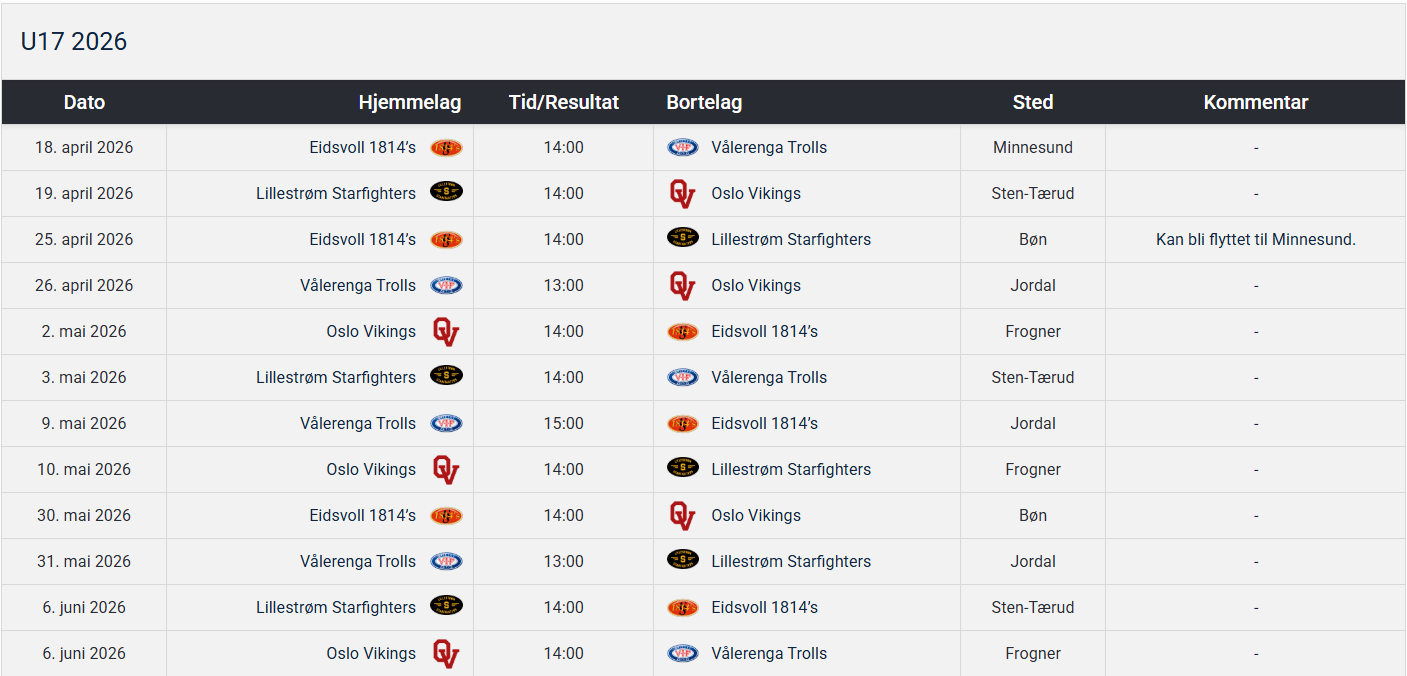Click the 'Kan bli flyttet til Minnesund.' comment
Screen dimensions: 1407x676
point(1256,240)
